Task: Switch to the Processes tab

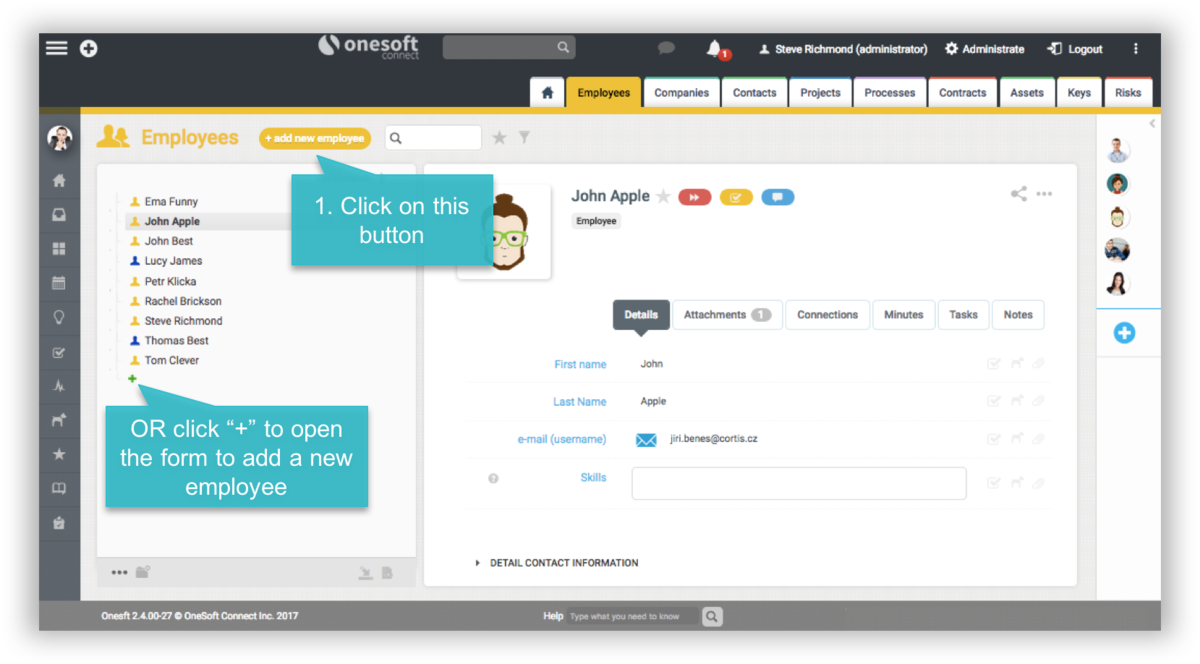Action: (x=889, y=92)
